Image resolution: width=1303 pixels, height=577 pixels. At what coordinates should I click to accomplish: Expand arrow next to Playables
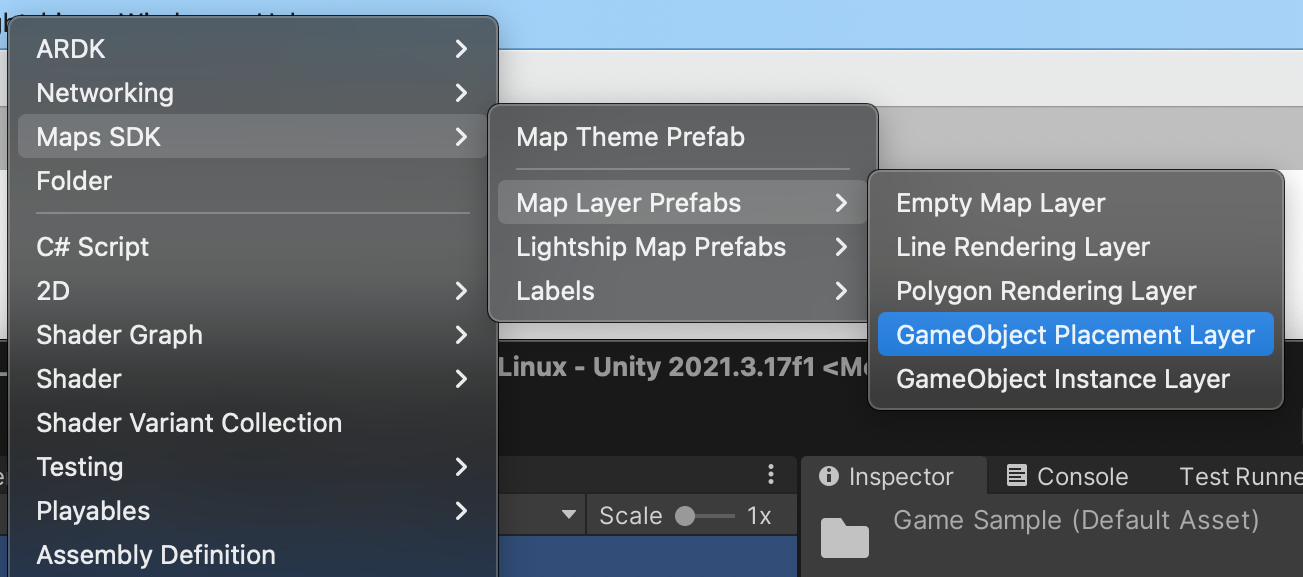(x=461, y=511)
